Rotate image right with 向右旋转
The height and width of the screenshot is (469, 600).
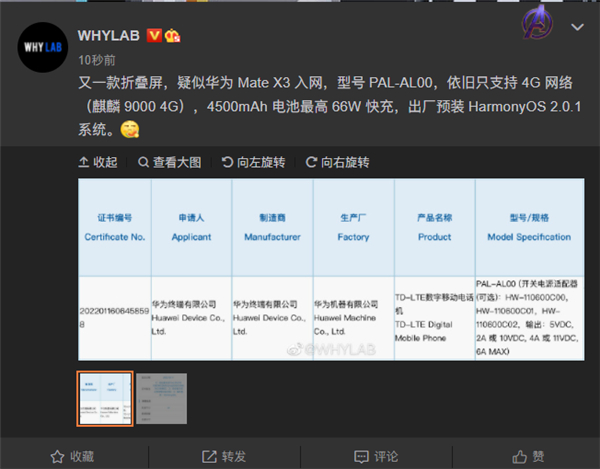click(x=338, y=162)
